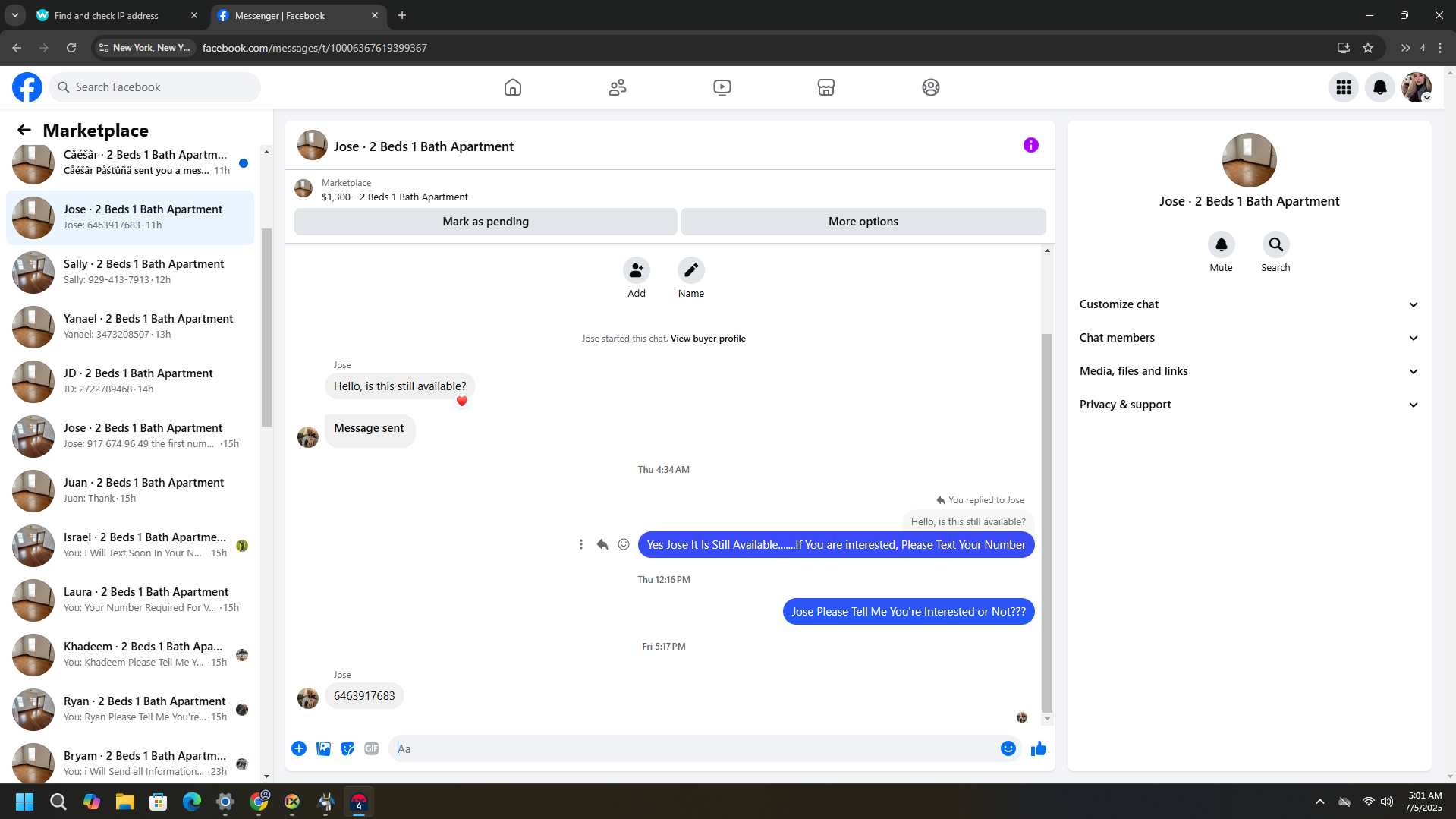Attach a file with photo icon
The image size is (1456, 819).
pyautogui.click(x=323, y=748)
